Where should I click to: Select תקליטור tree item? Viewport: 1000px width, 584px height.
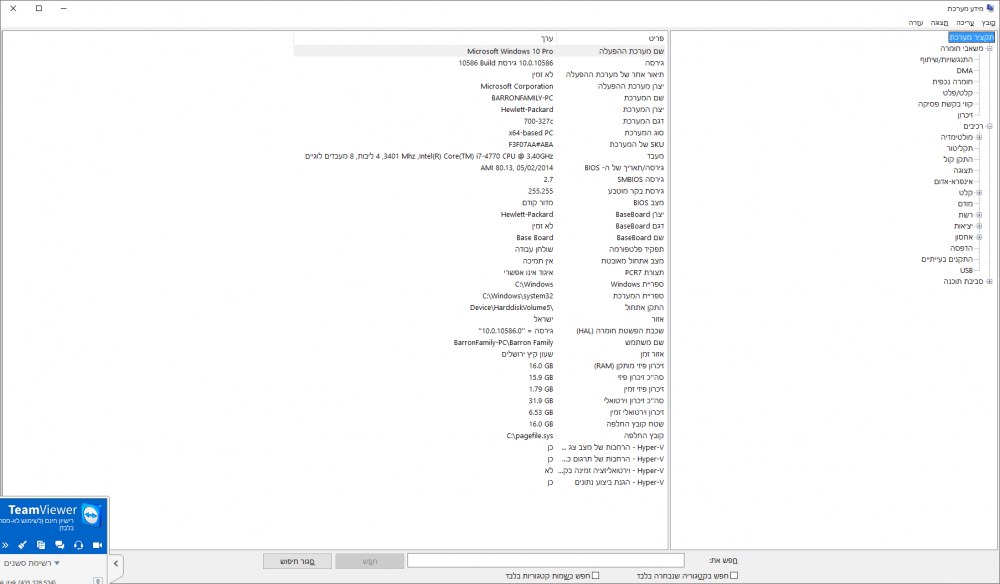click(960, 148)
